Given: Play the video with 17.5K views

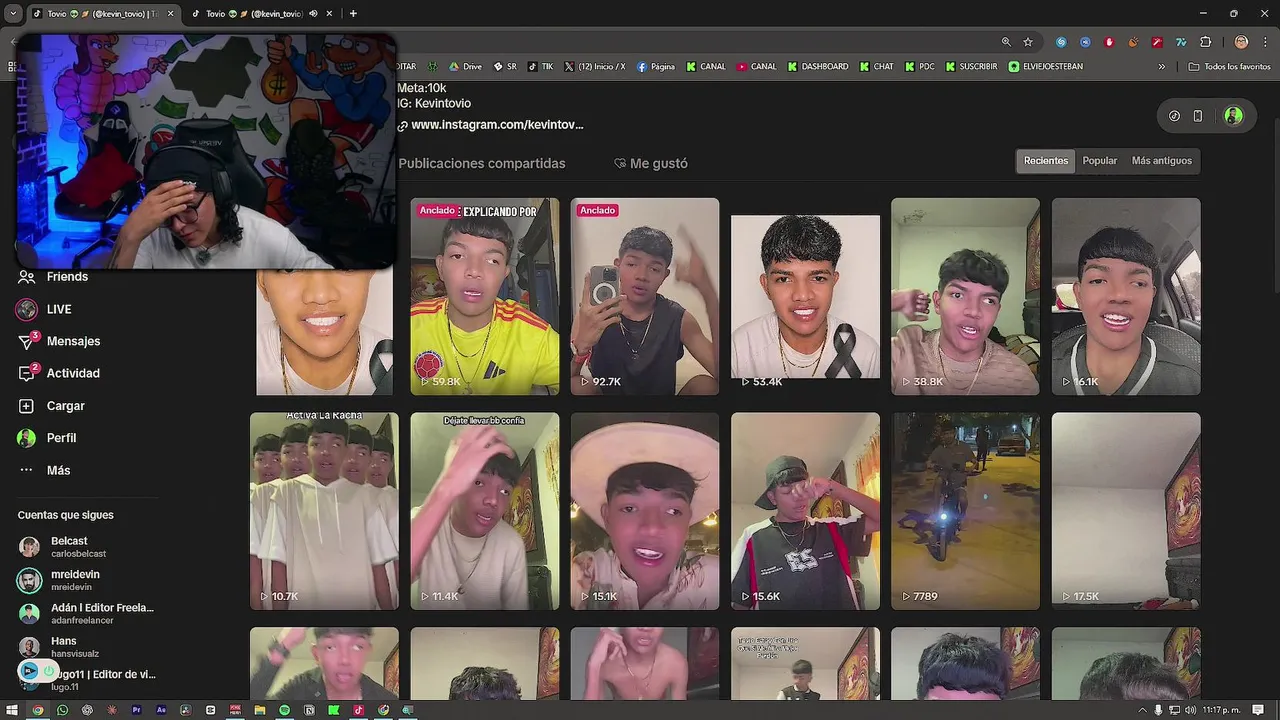Looking at the screenshot, I should [1126, 511].
